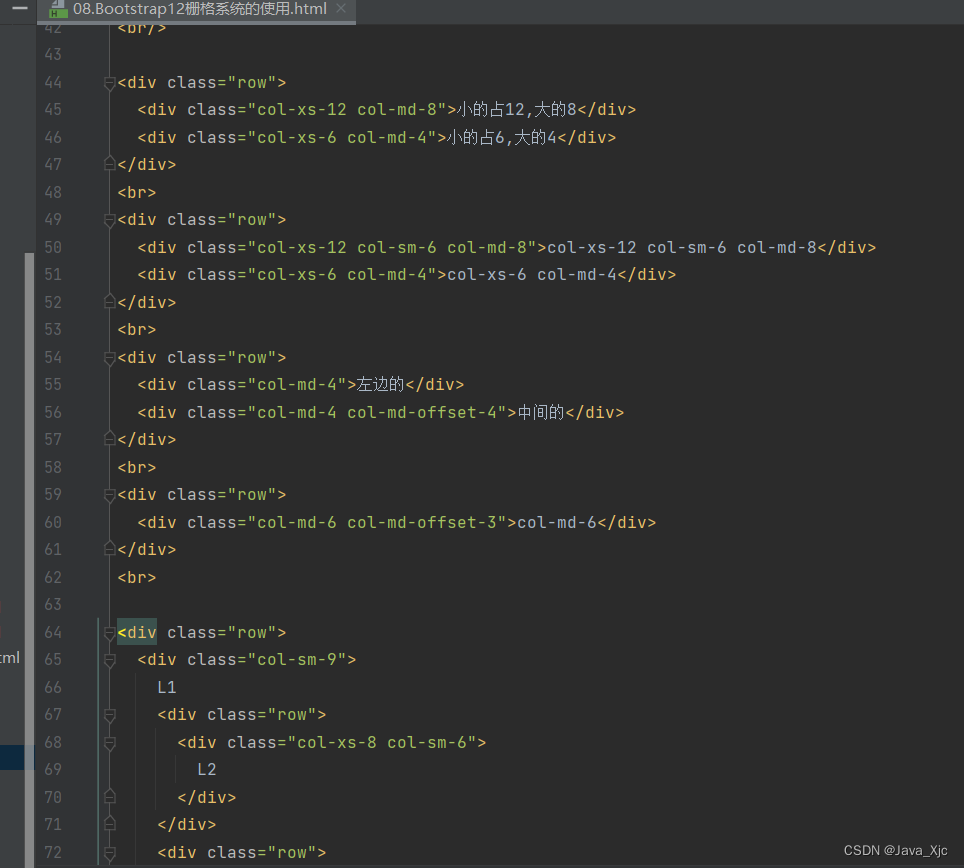This screenshot has height=868, width=964.
Task: Click the fold end marker on line 57
Action: [x=109, y=439]
